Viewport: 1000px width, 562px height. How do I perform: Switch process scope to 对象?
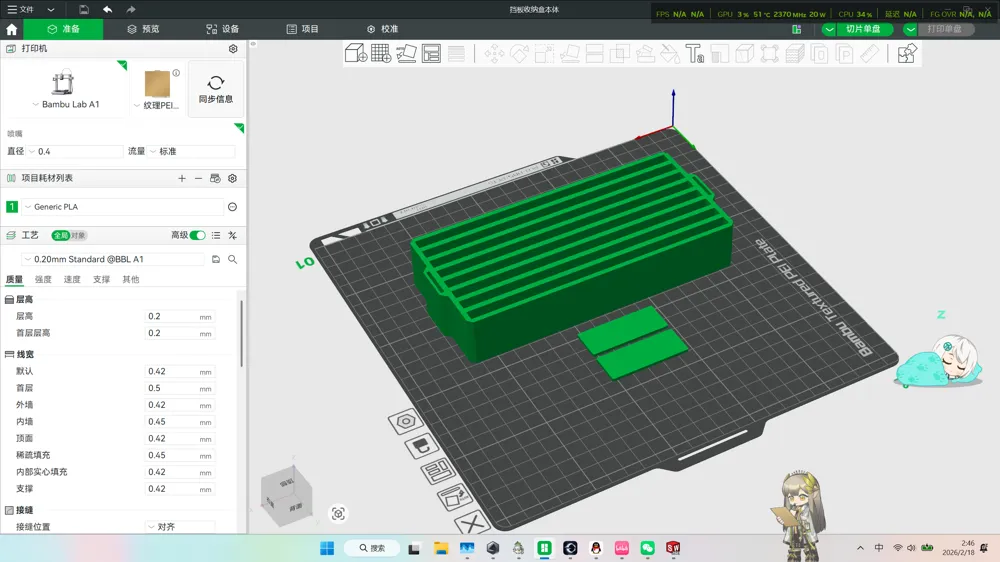pyautogui.click(x=78, y=235)
